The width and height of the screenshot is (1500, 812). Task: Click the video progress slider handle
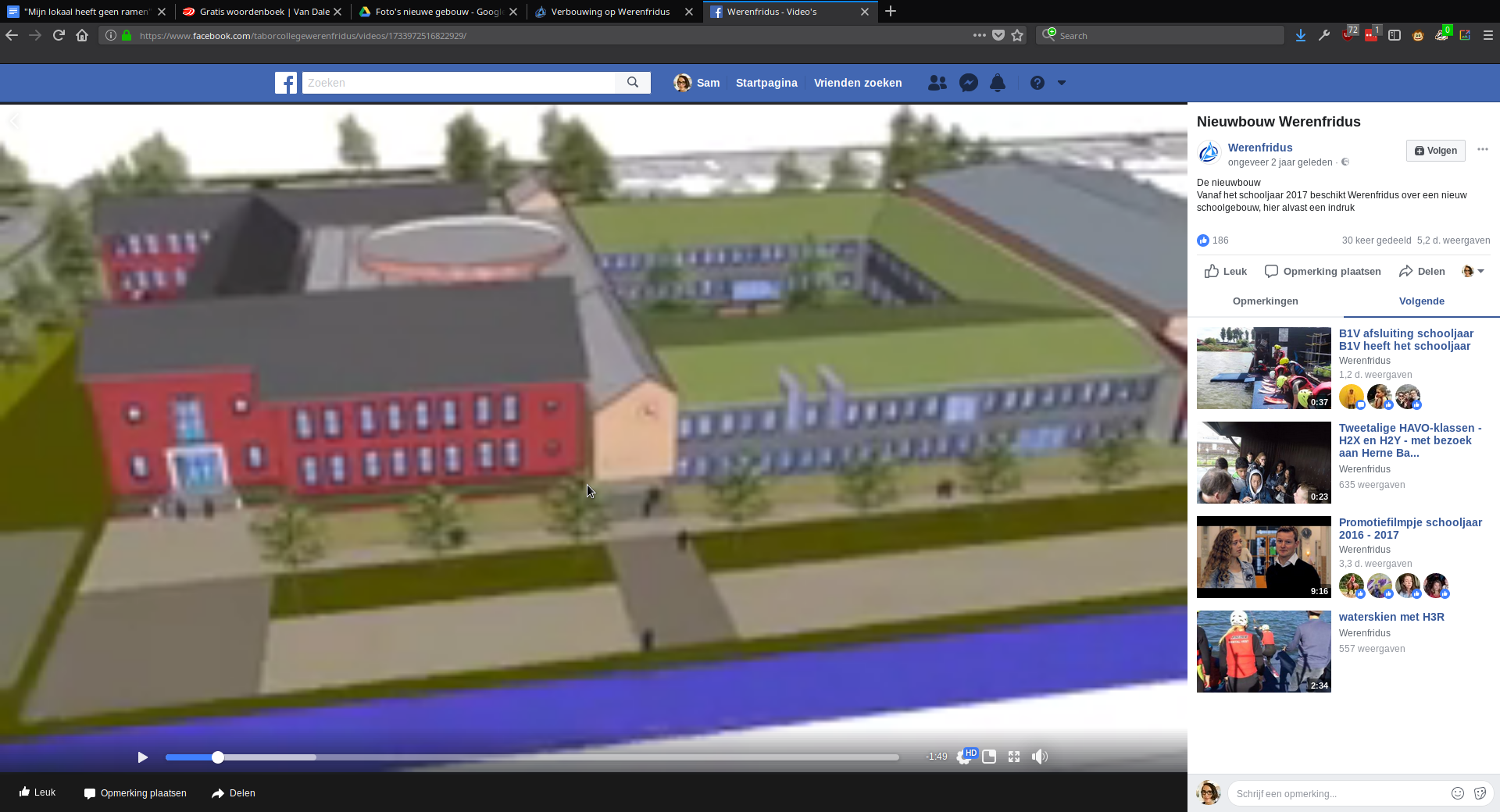click(218, 757)
